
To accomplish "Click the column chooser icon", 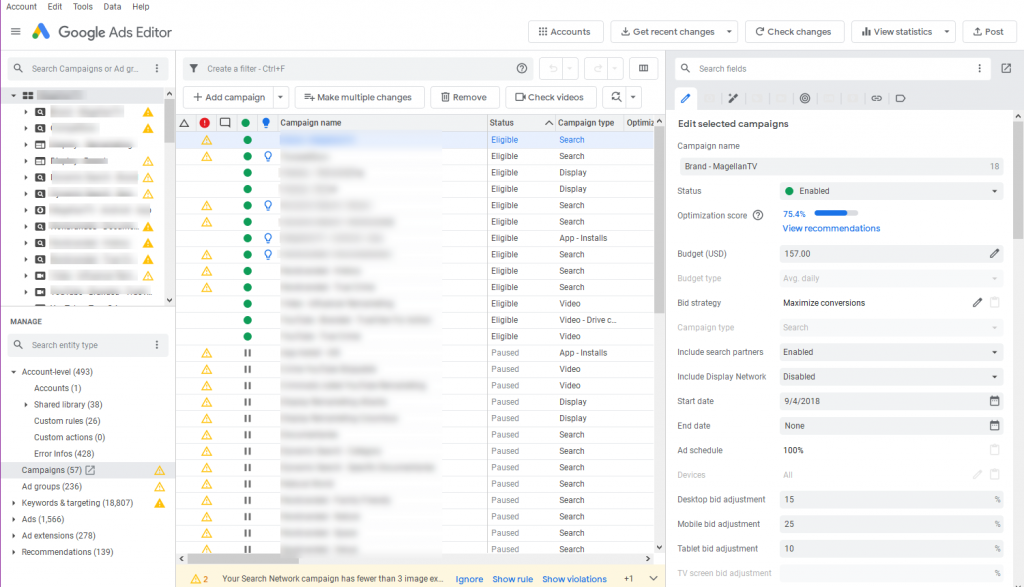I will coord(642,69).
